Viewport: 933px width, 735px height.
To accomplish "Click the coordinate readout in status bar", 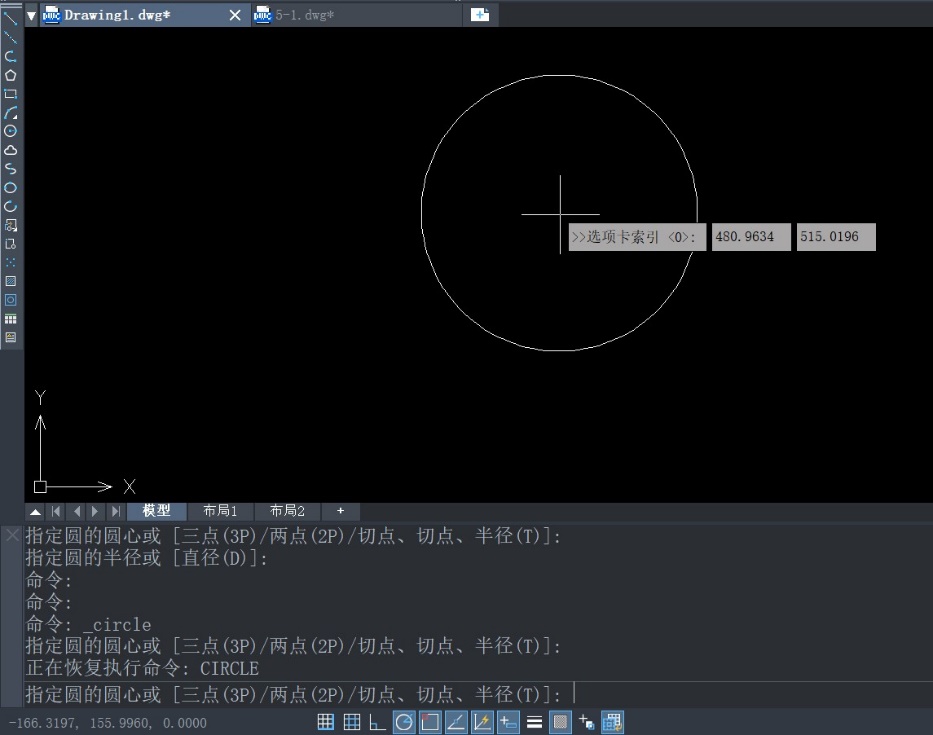I will 108,723.
